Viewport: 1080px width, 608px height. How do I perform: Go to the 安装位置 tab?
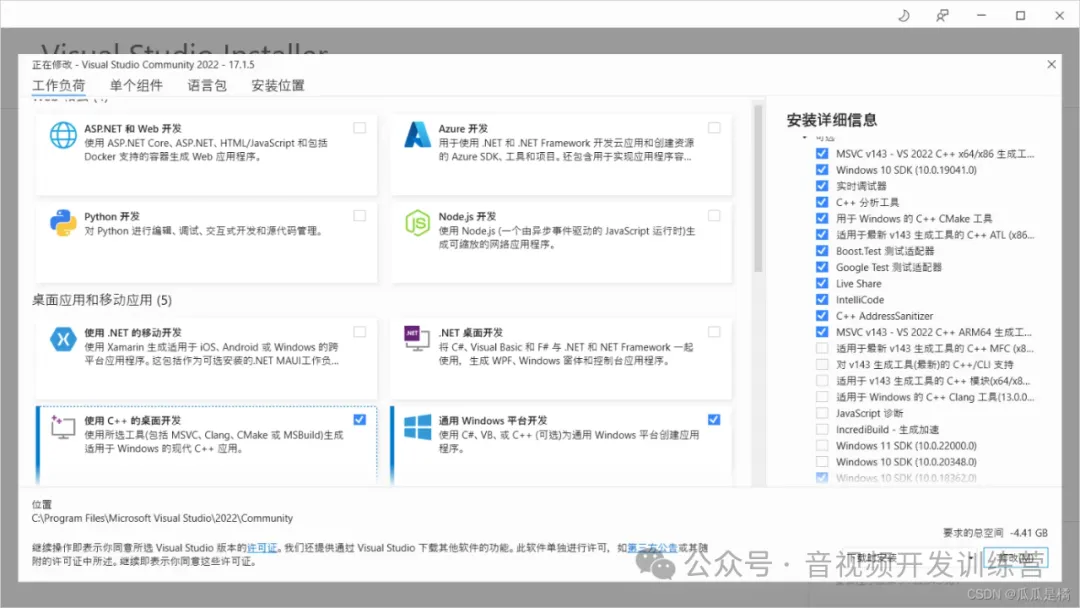(278, 86)
